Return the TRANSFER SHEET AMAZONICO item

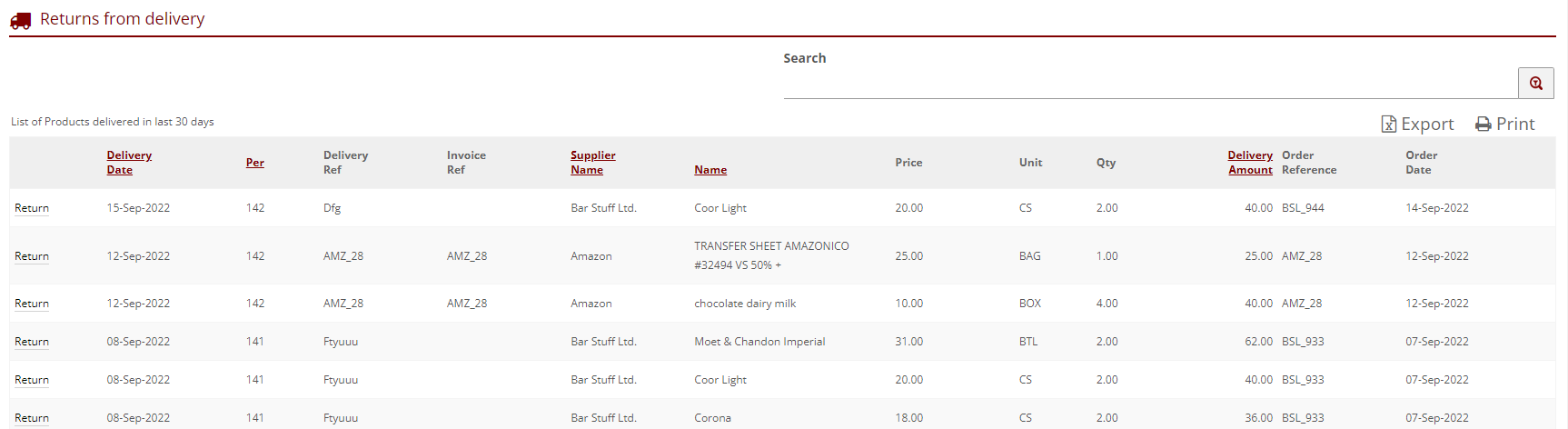32,256
